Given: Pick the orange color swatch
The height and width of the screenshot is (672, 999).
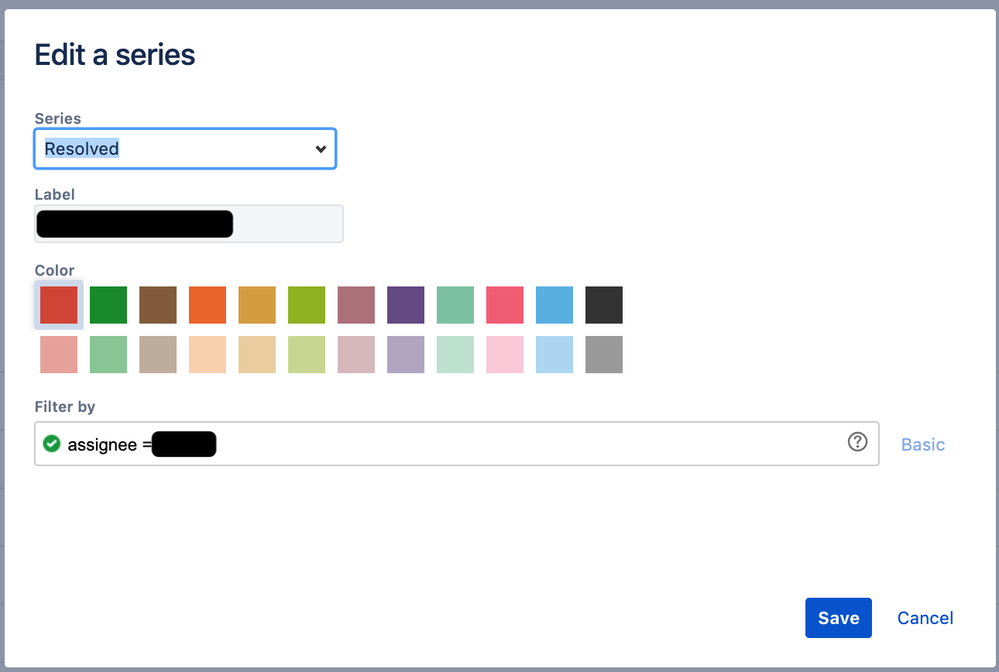Looking at the screenshot, I should (207, 305).
